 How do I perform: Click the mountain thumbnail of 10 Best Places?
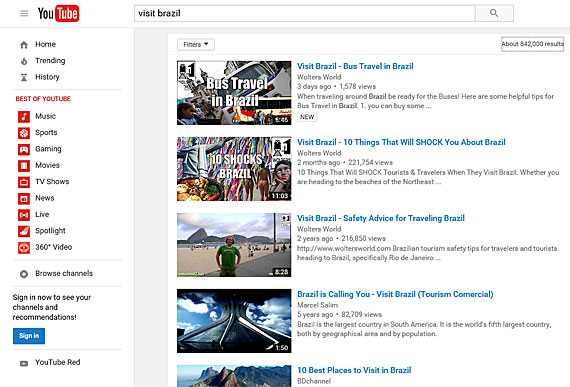234,376
